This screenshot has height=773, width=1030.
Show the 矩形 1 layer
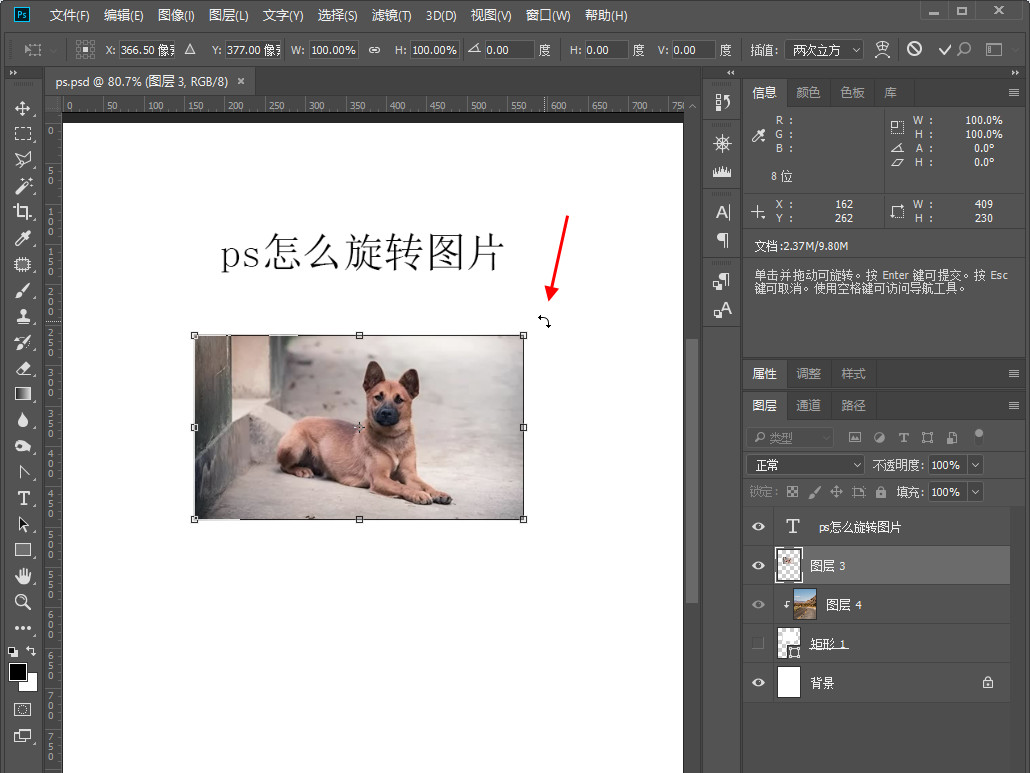tap(758, 643)
